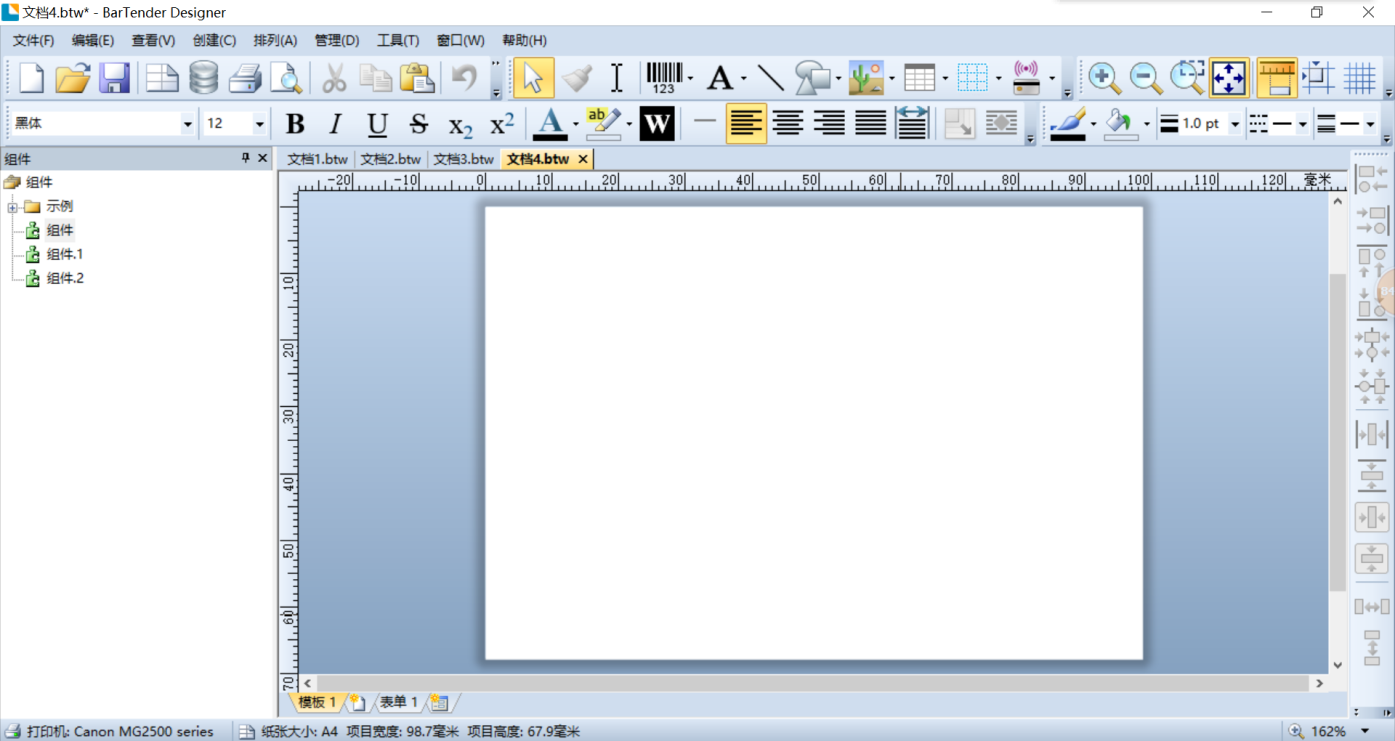Select 组件.2 in the component tree
Viewport: 1395px width, 741px height.
pos(65,278)
